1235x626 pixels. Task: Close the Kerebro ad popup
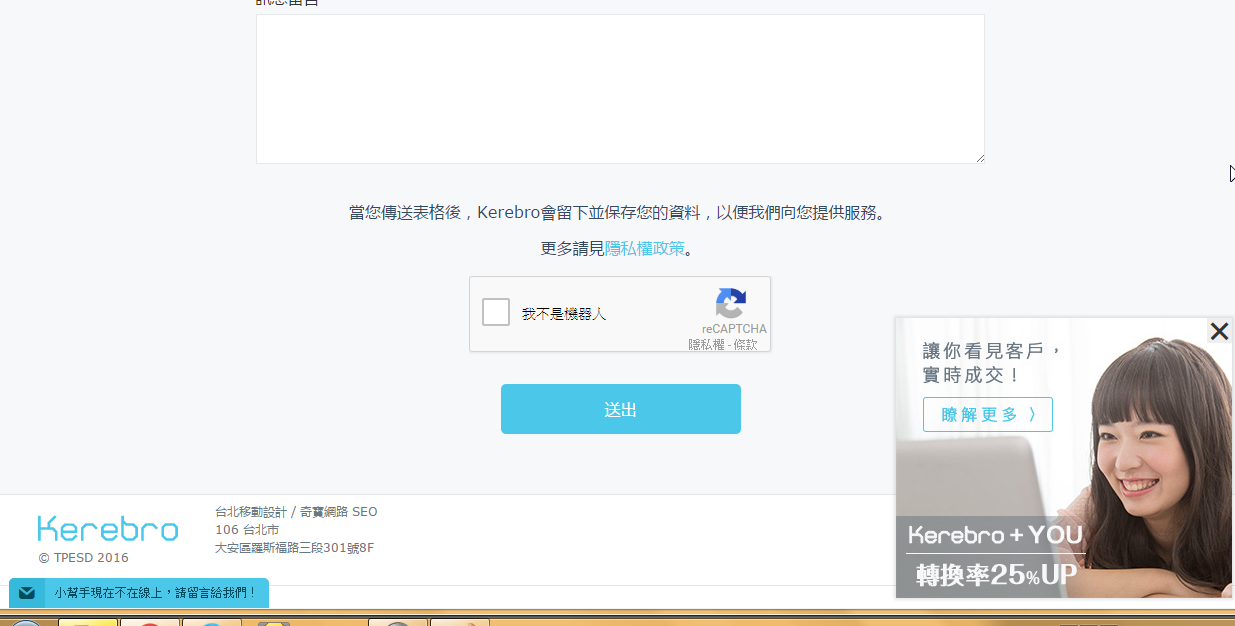[x=1218, y=332]
